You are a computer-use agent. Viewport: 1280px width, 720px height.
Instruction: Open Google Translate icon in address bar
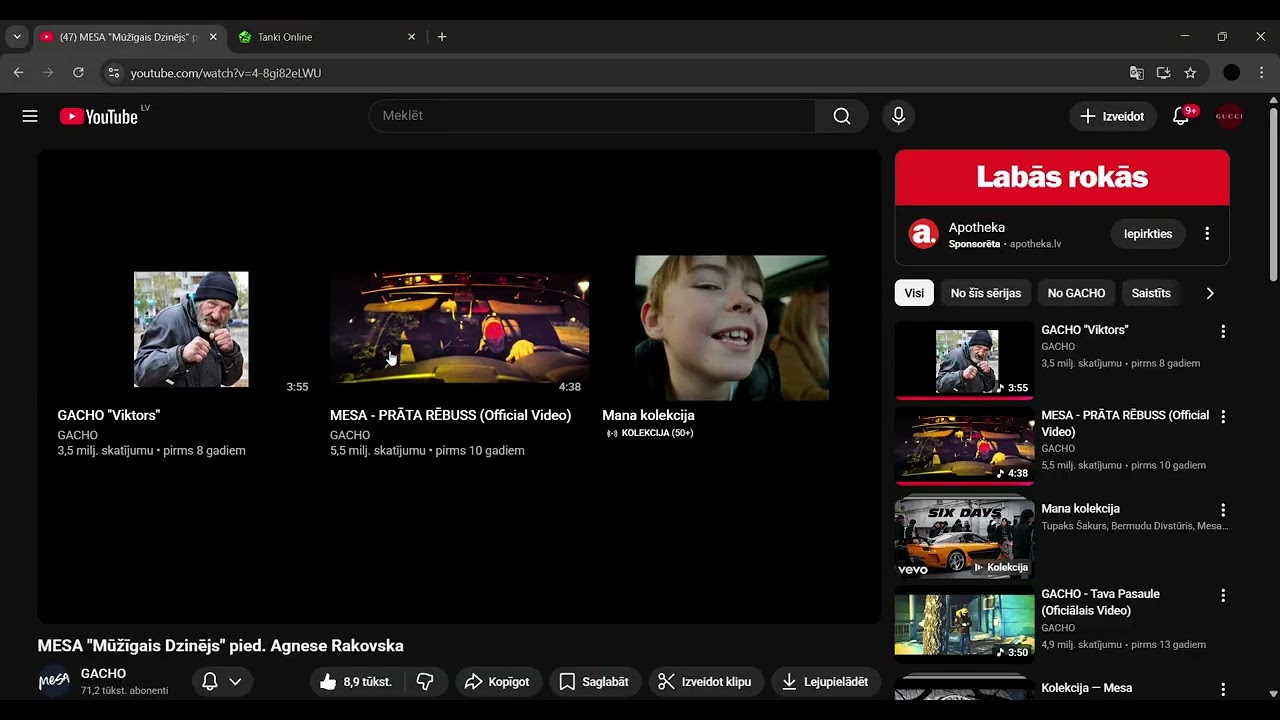(x=1137, y=73)
